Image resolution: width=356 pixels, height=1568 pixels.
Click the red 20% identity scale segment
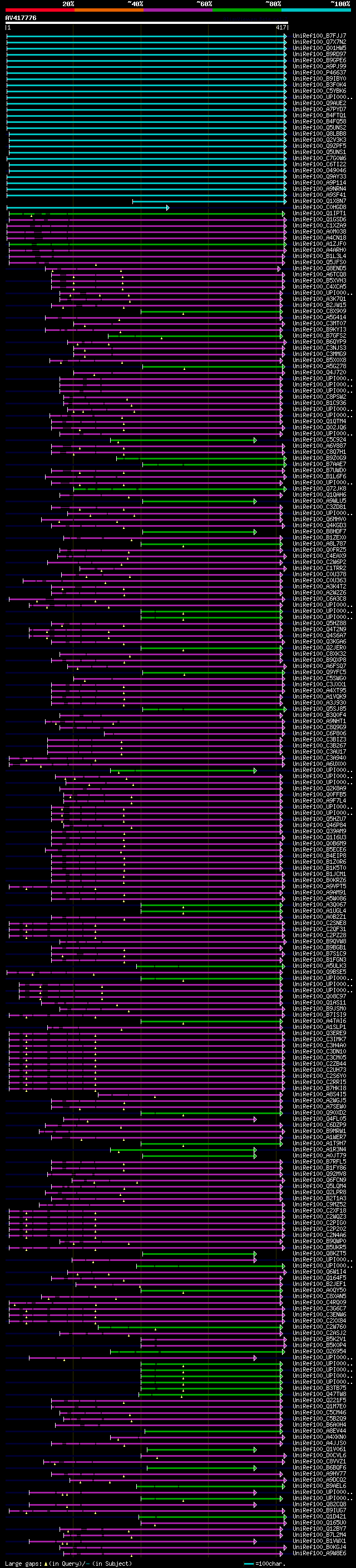coord(39,10)
